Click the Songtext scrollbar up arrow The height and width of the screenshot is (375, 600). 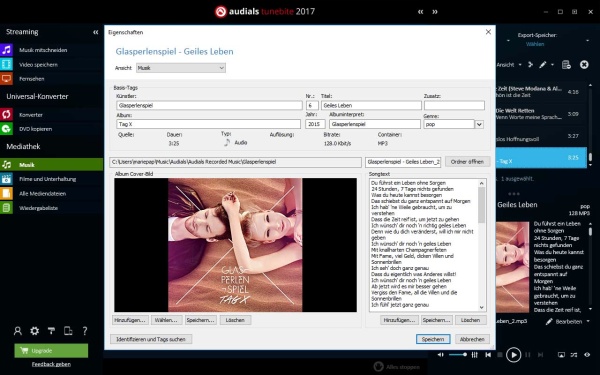click(x=481, y=183)
